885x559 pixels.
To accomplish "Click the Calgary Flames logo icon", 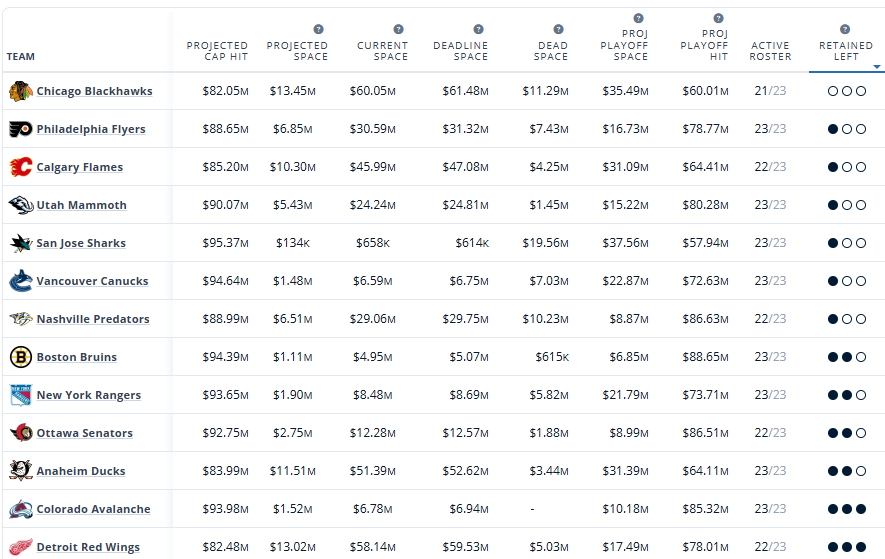I will click(x=20, y=168).
